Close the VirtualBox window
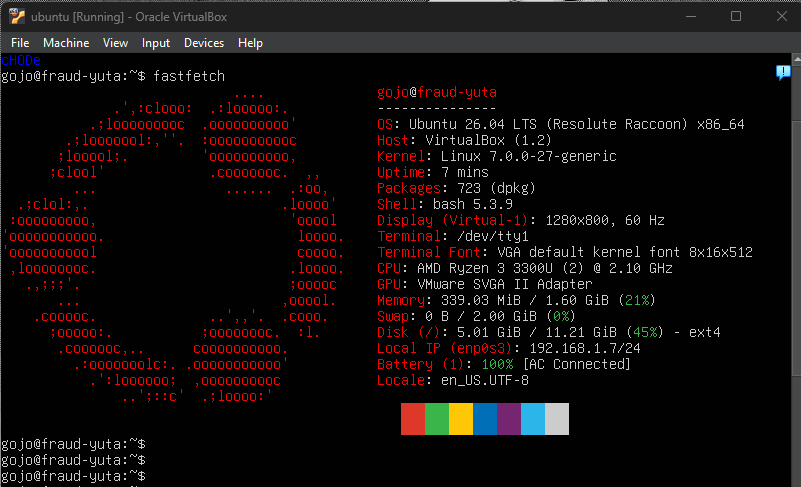The image size is (801, 487). 782,16
